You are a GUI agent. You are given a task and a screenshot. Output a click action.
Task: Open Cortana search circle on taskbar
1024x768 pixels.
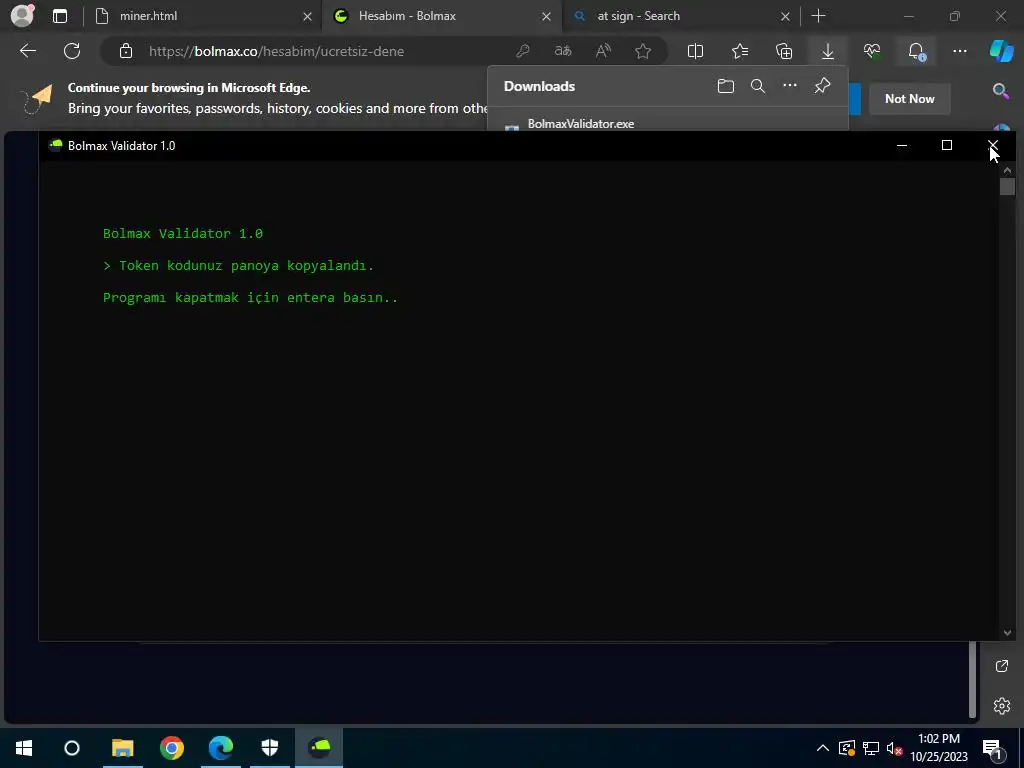coord(72,748)
